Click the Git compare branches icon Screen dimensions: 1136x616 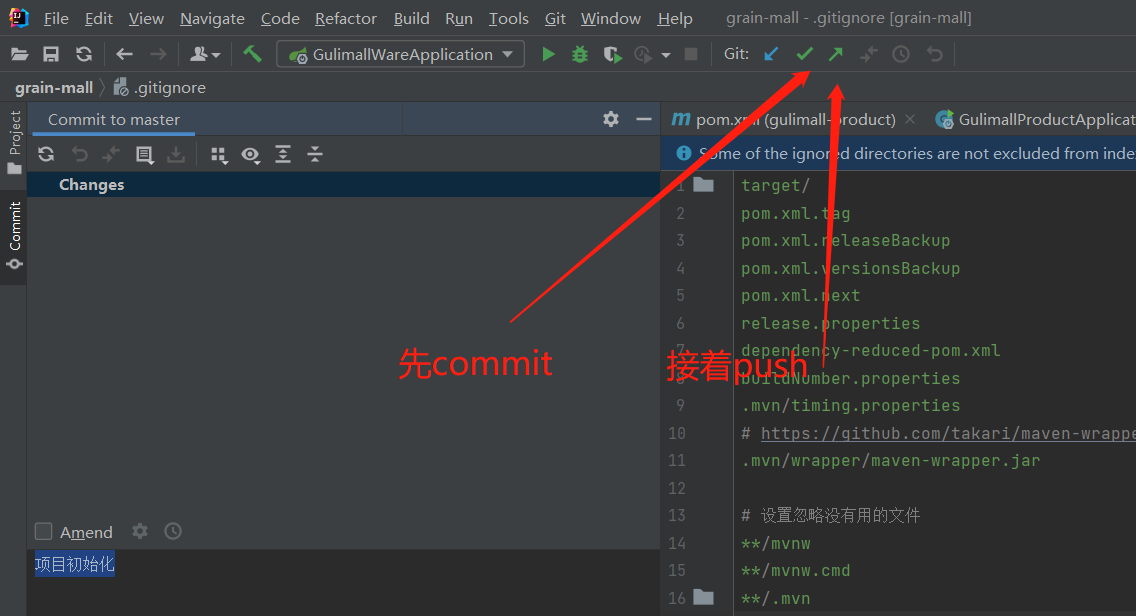tap(869, 54)
